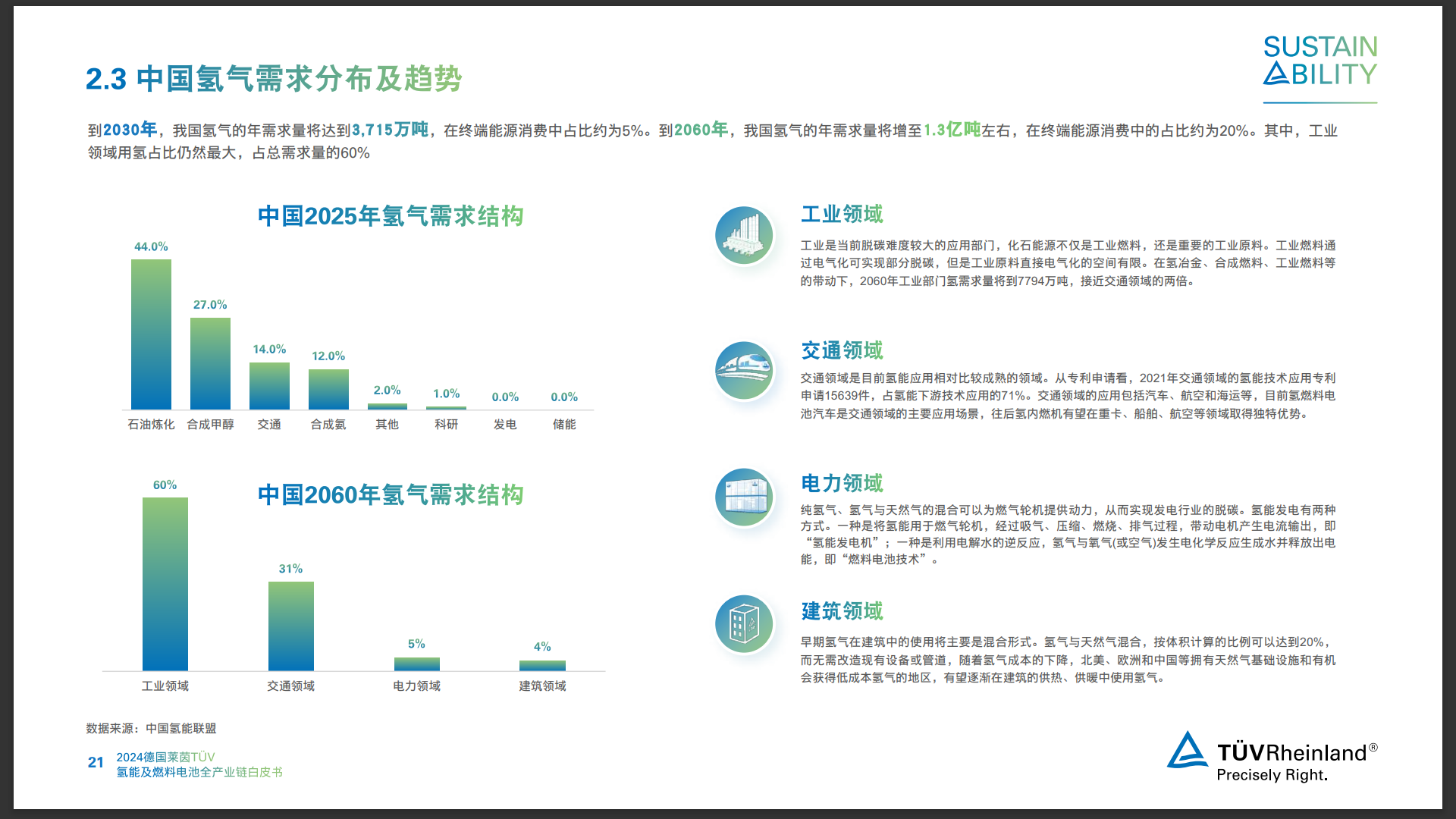The height and width of the screenshot is (819, 1456).
Task: Click the building sector circle icon
Action: (744, 624)
